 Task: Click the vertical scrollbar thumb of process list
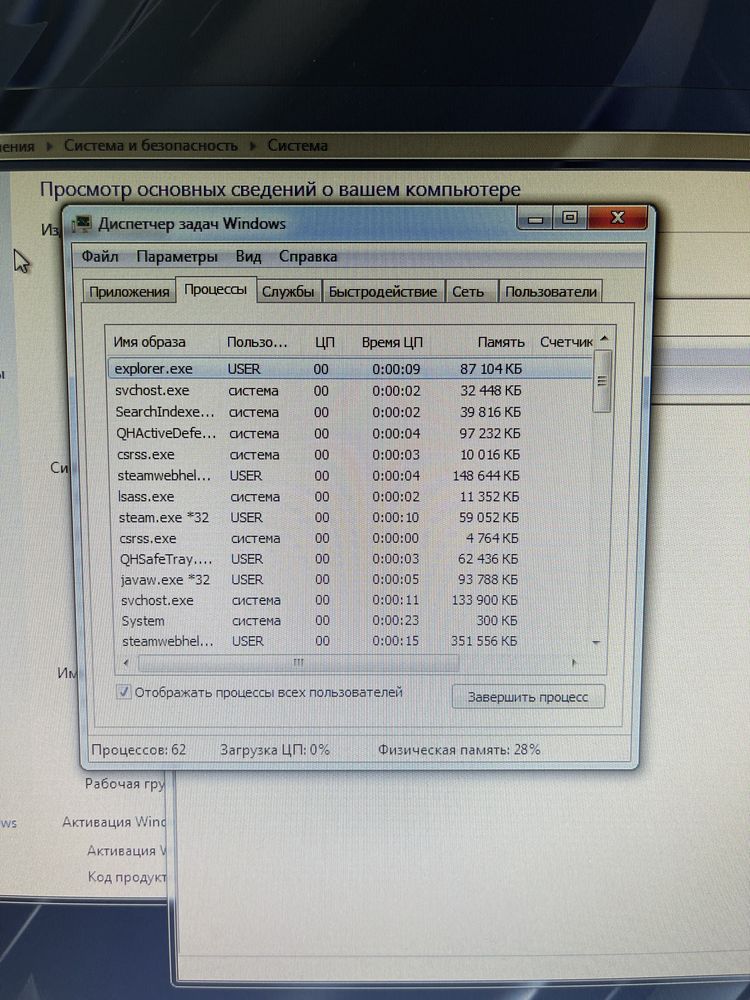[602, 381]
